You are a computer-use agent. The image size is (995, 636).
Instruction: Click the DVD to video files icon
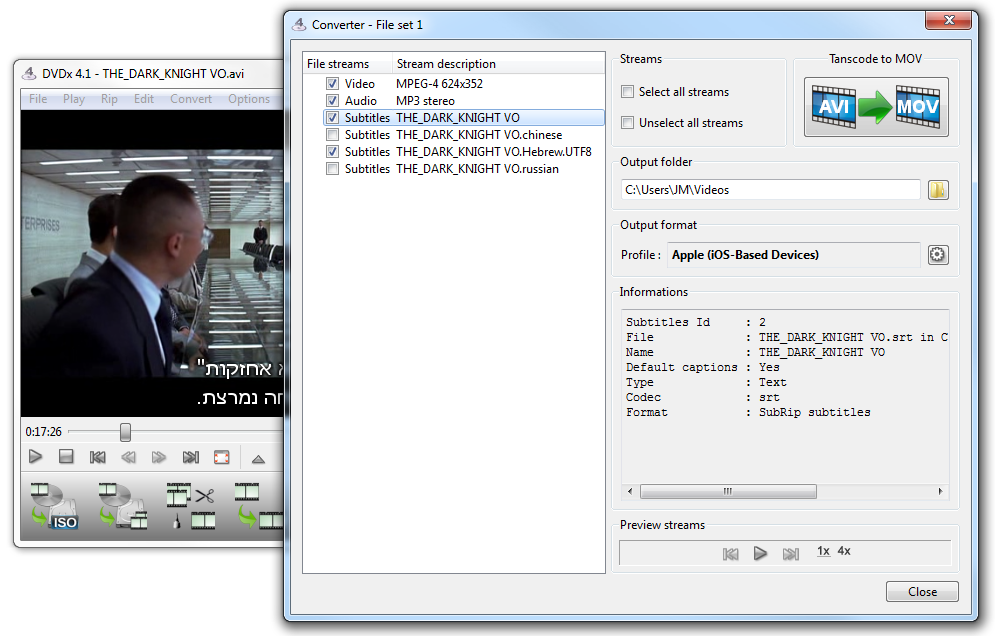(123, 506)
